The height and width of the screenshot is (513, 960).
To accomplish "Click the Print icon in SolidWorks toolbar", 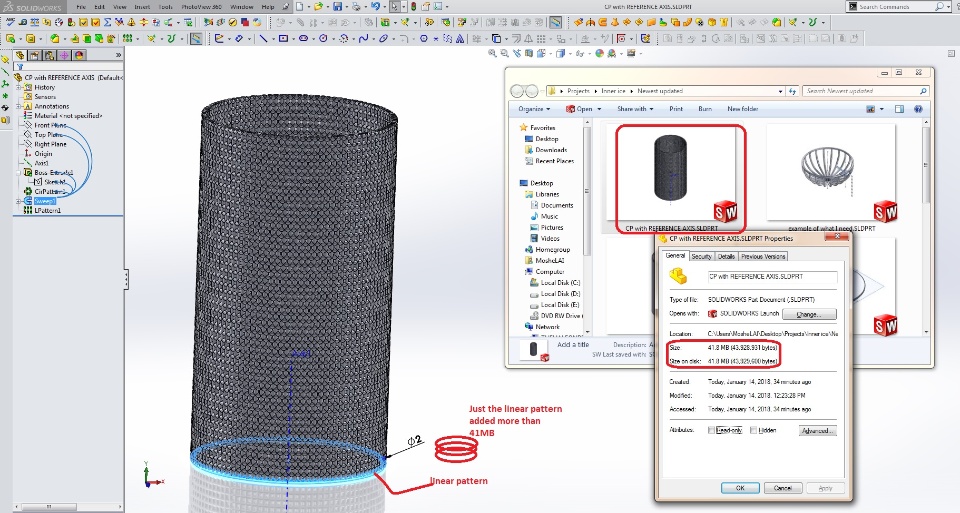I will click(x=356, y=7).
